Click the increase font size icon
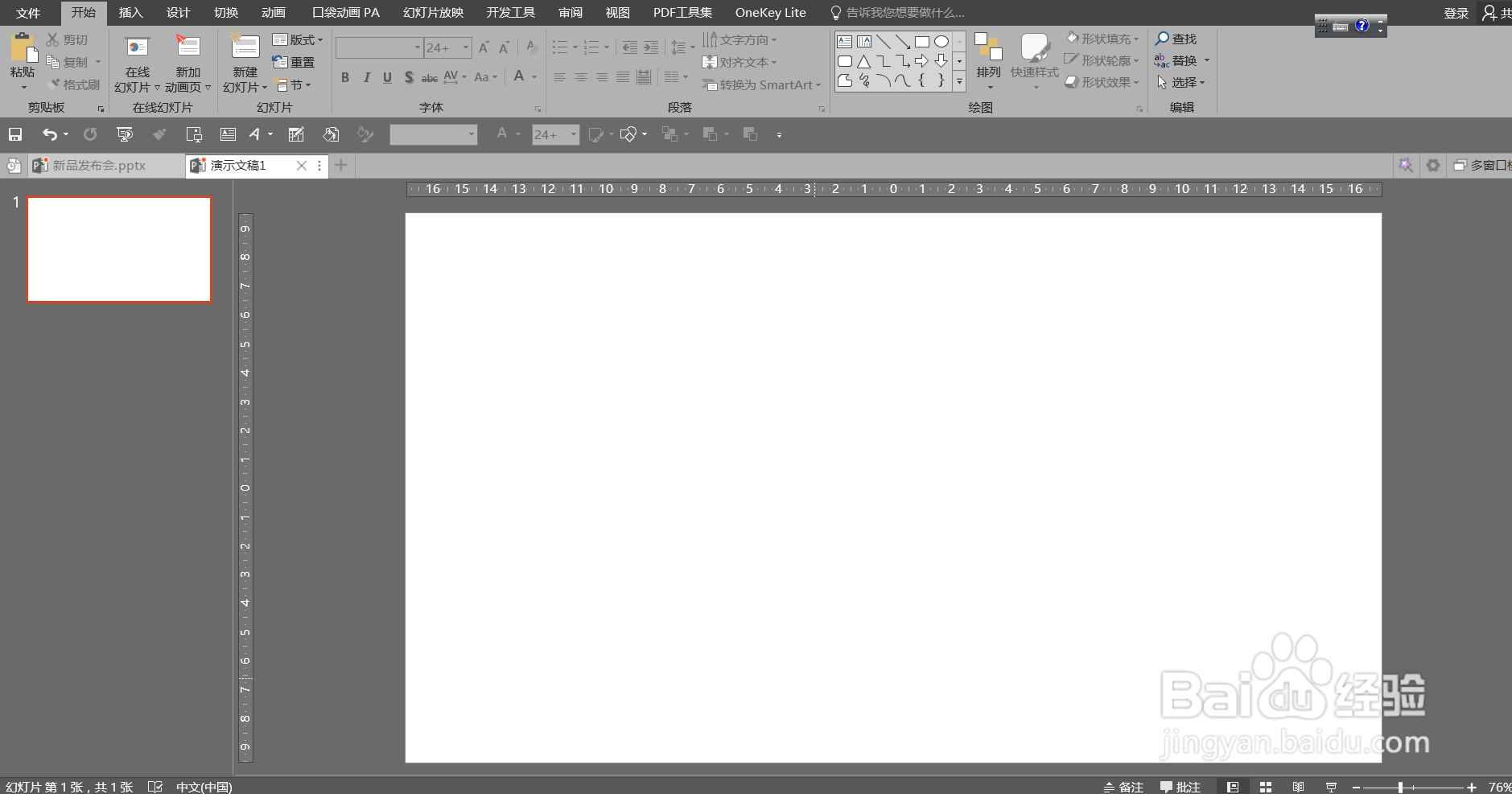Viewport: 1512px width, 794px height. tap(484, 48)
